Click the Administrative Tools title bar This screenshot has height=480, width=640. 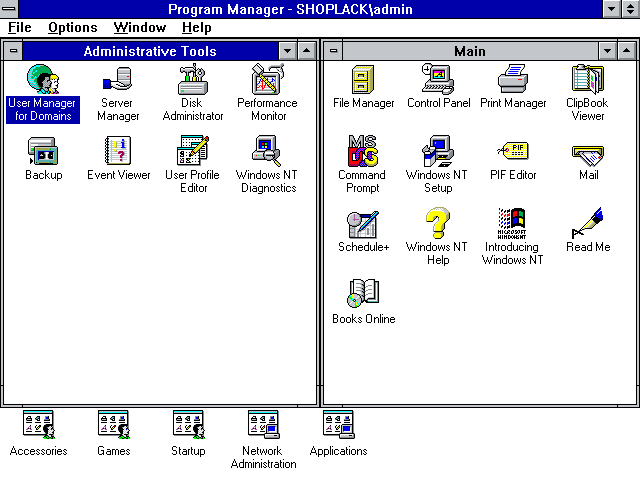pos(150,51)
